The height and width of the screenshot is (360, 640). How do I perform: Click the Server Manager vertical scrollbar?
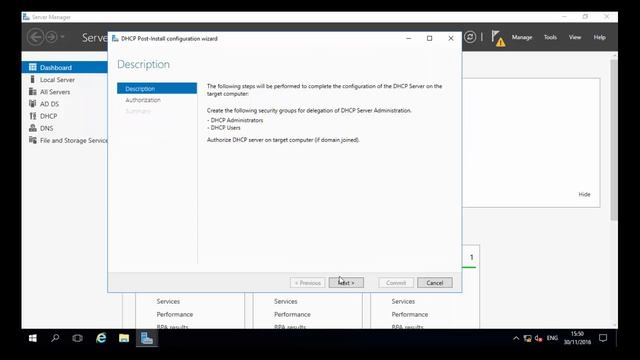pos(613,140)
